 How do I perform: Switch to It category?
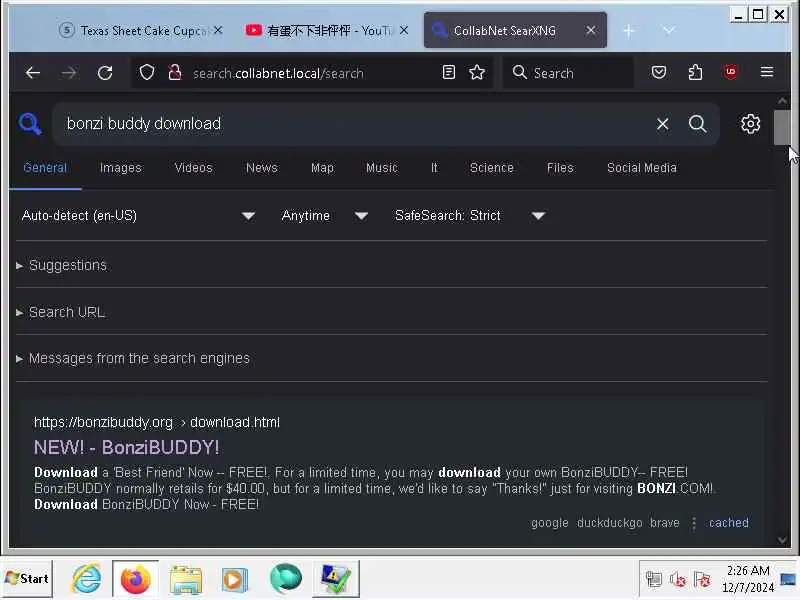(434, 168)
